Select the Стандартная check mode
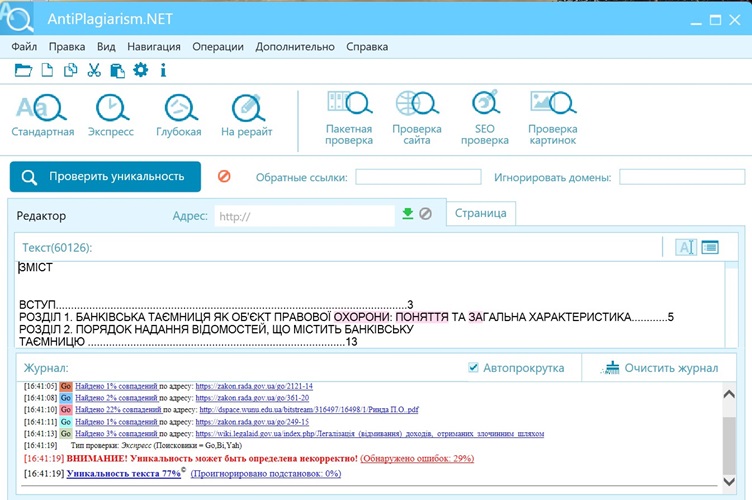Screen dimensions: 752x500 (x=43, y=116)
